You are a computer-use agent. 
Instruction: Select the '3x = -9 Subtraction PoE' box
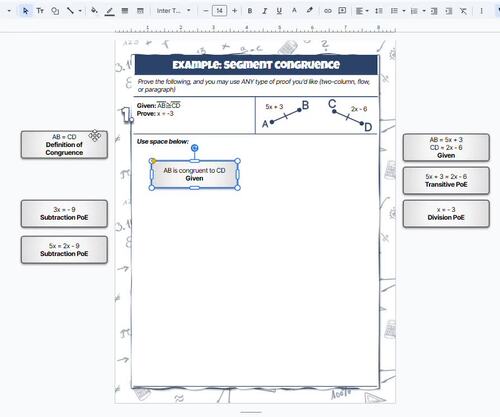pyautogui.click(x=64, y=214)
